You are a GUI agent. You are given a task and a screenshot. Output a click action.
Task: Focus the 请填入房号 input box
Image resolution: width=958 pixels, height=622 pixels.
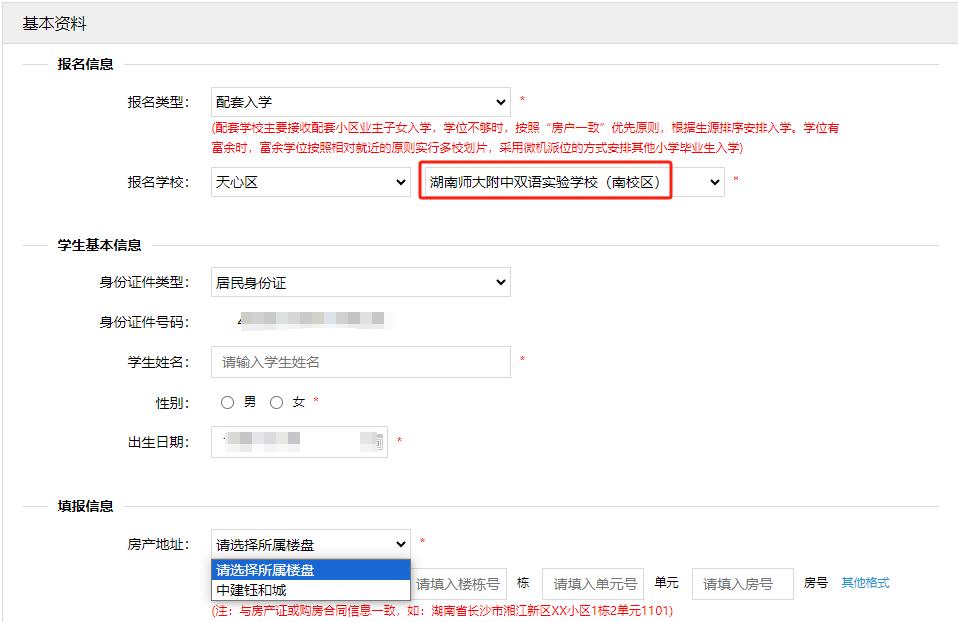741,584
